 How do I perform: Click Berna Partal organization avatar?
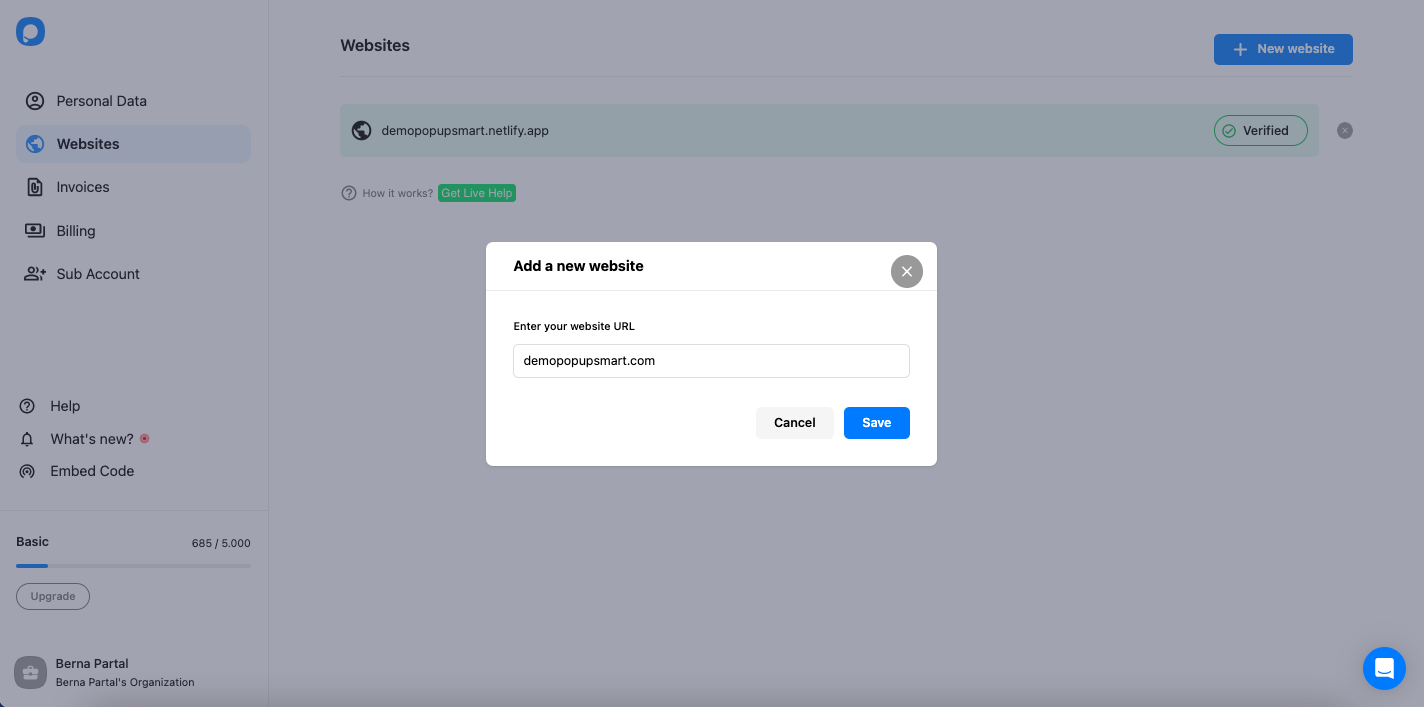(30, 672)
